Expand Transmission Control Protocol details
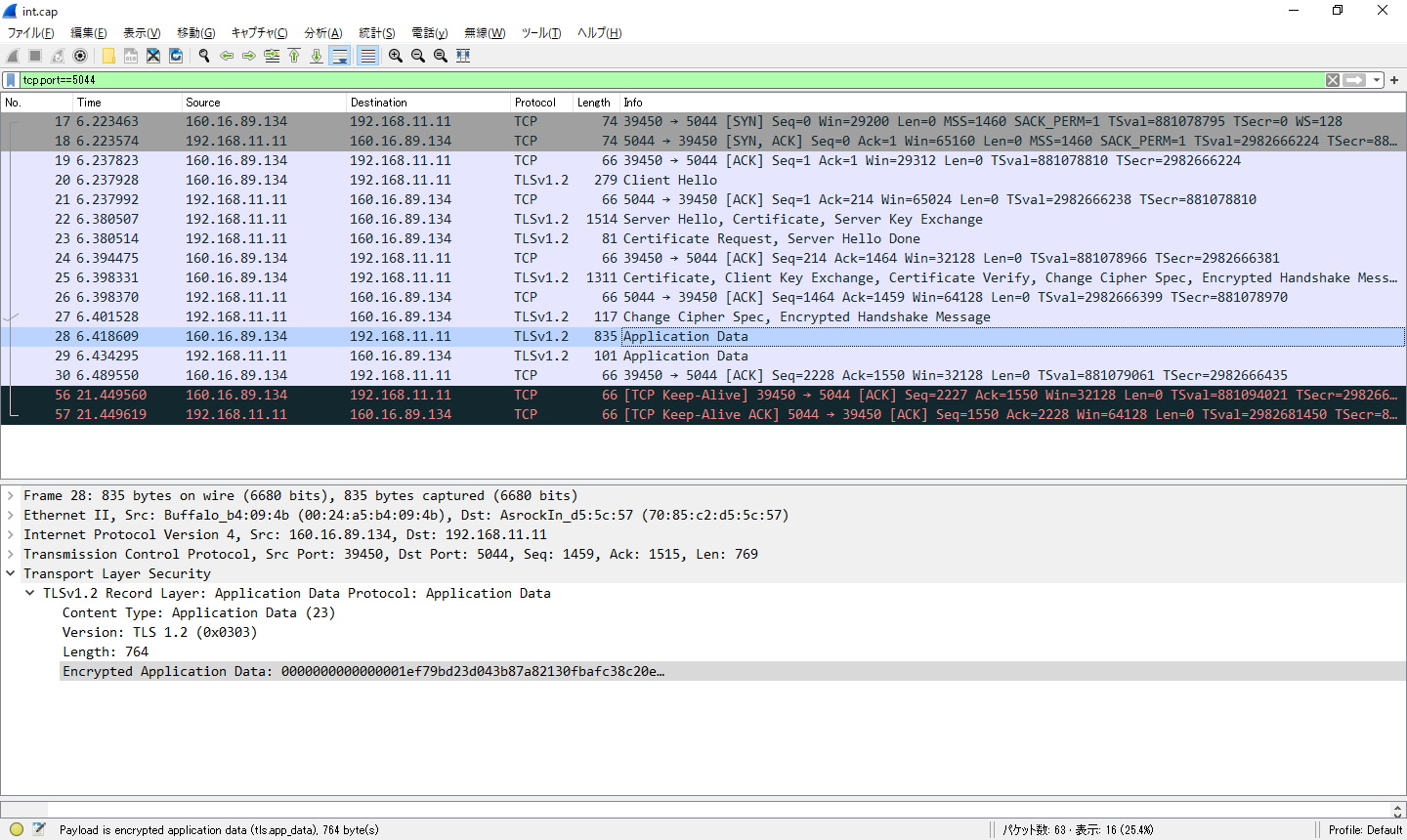The height and width of the screenshot is (840, 1407). point(11,555)
